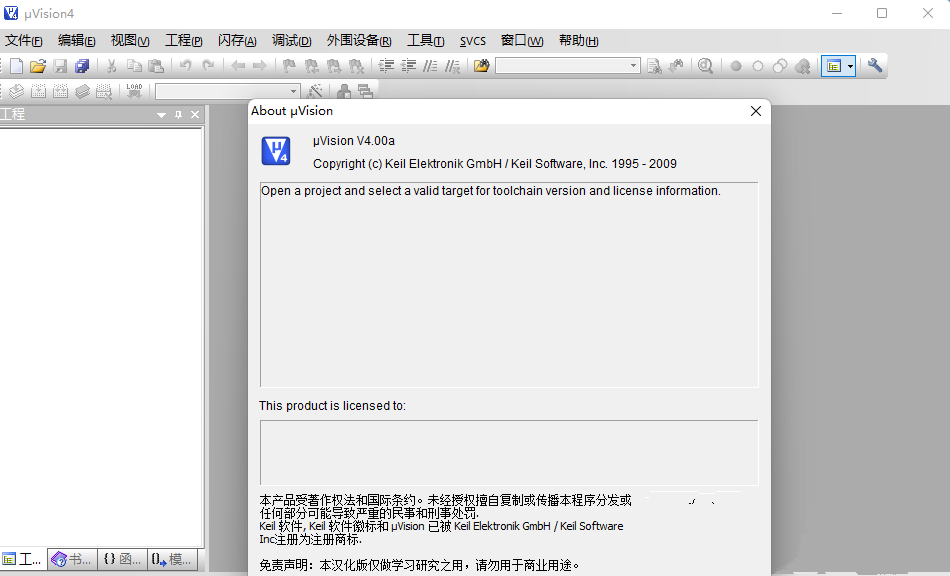Translate current file build toolbar icon
The image size is (950, 576).
16,91
